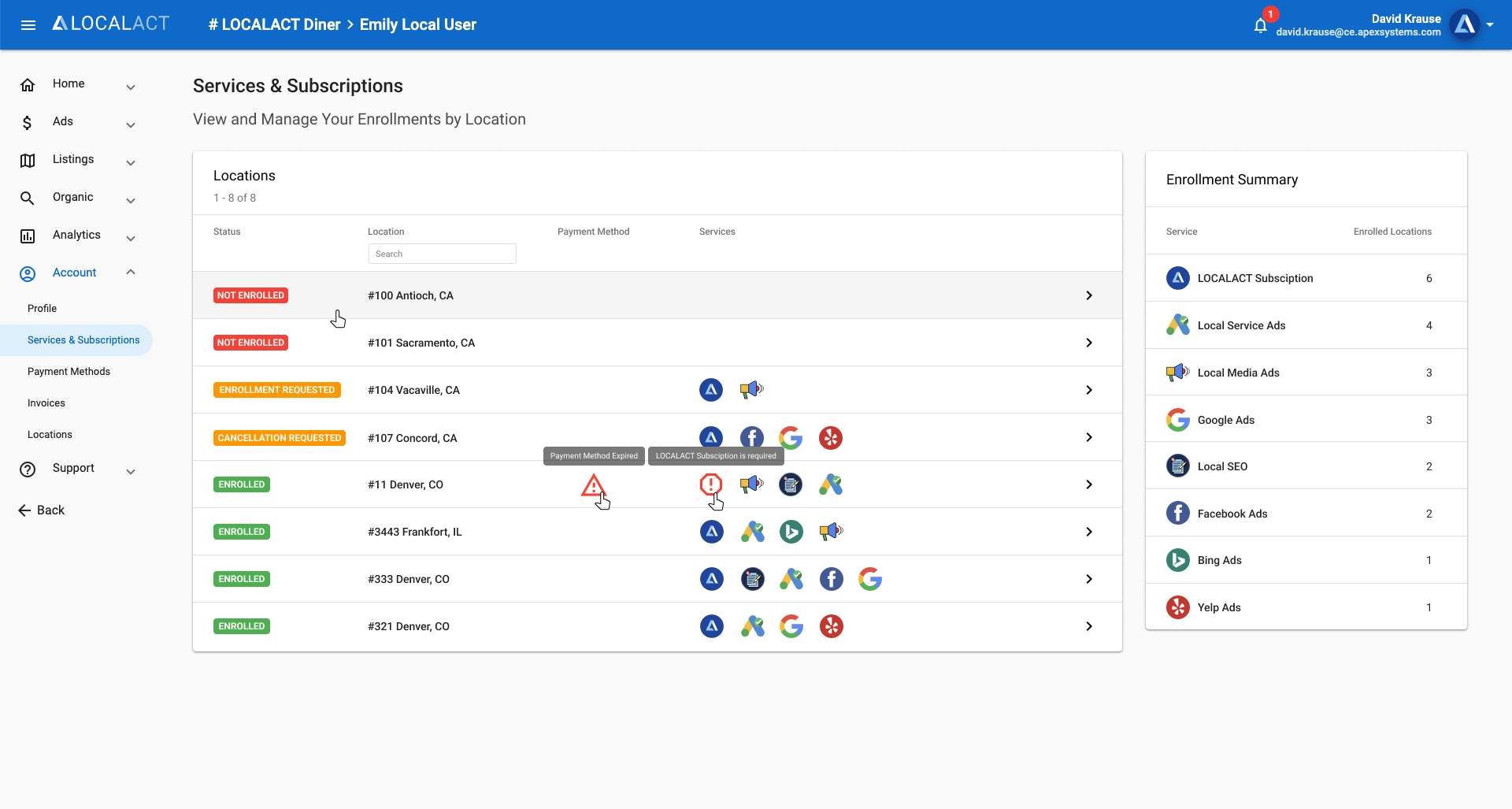The width and height of the screenshot is (1512, 809).
Task: Click the CANCELLATION REQUESTED status badge
Action: tap(280, 438)
